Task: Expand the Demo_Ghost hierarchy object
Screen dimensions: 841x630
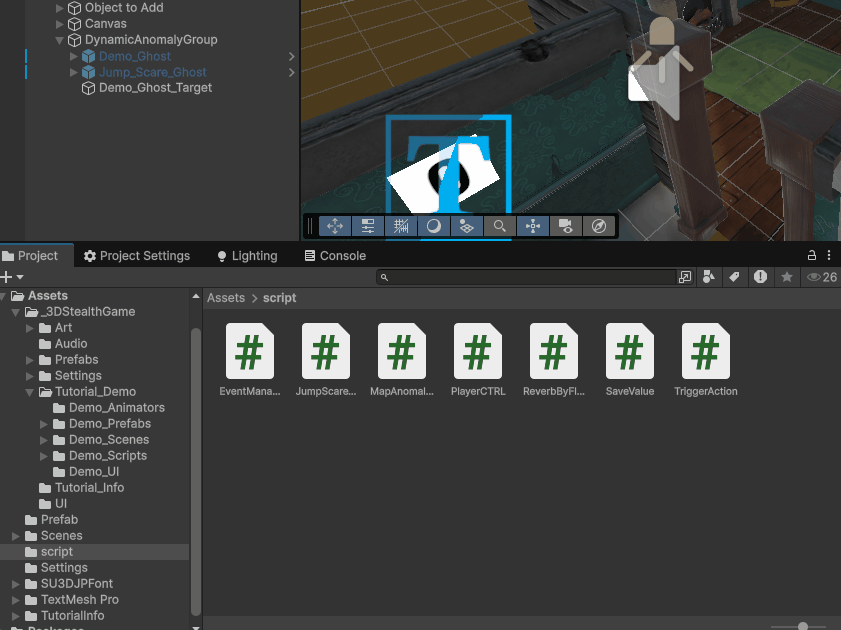Action: tap(73, 56)
